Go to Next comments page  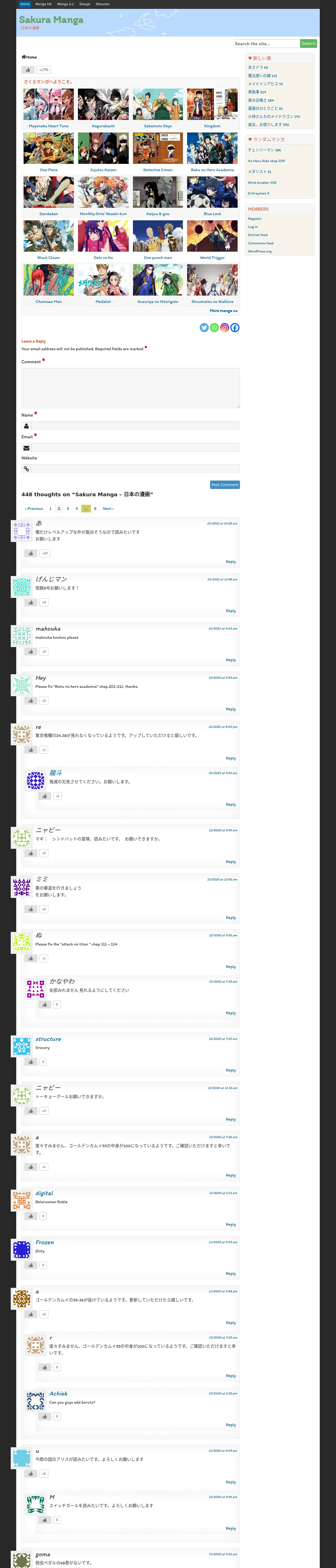click(109, 508)
